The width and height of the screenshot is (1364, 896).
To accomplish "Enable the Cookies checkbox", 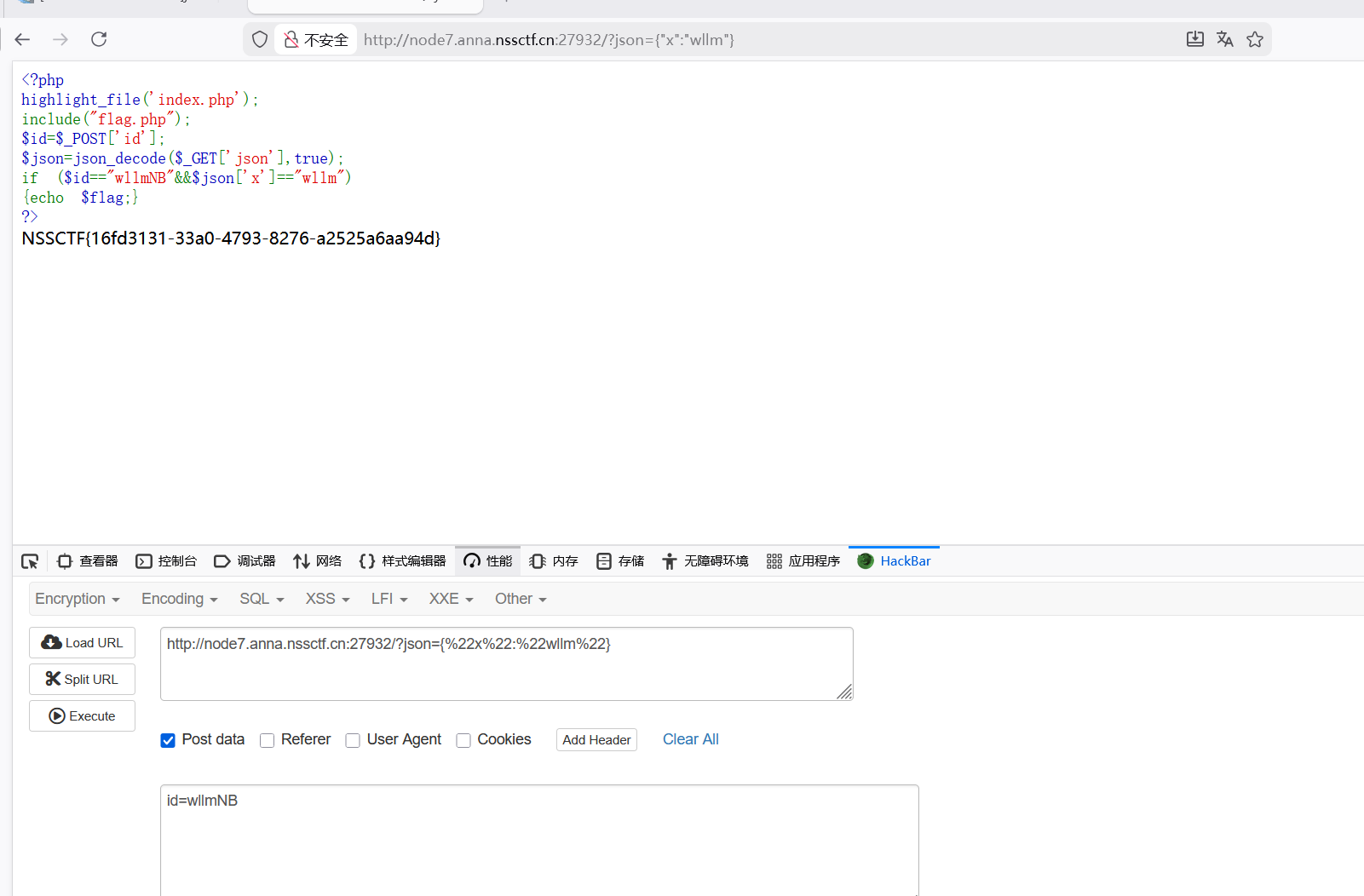I will pyautogui.click(x=463, y=740).
